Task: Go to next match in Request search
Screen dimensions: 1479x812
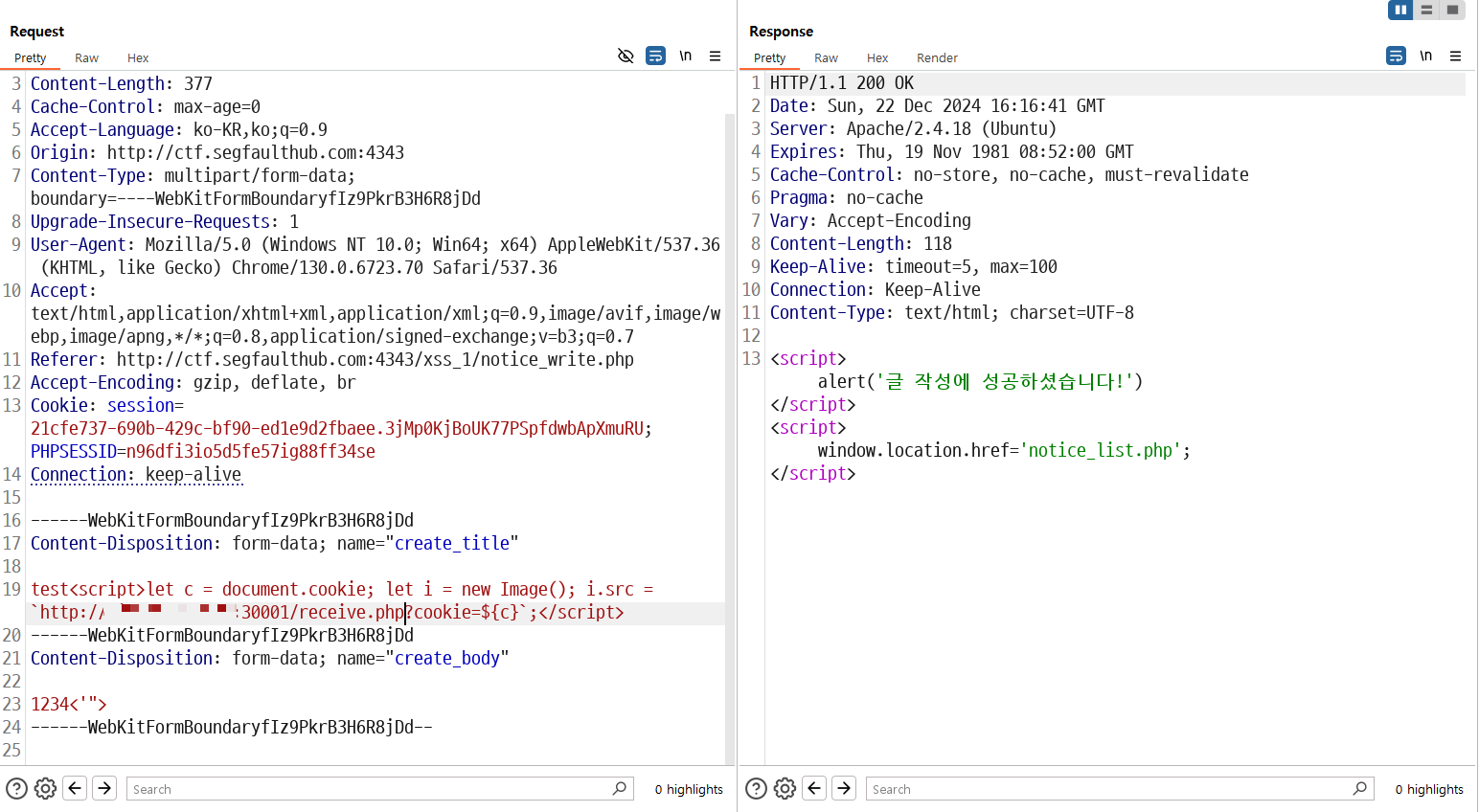Action: [104, 787]
